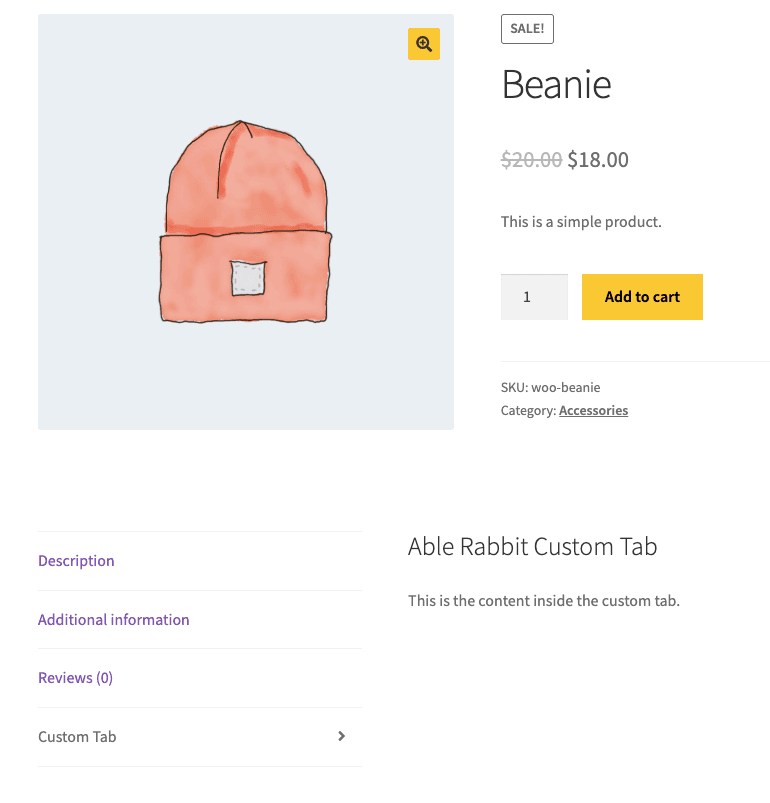Click the Category label text
This screenshot has height=803, width=770.
click(528, 410)
